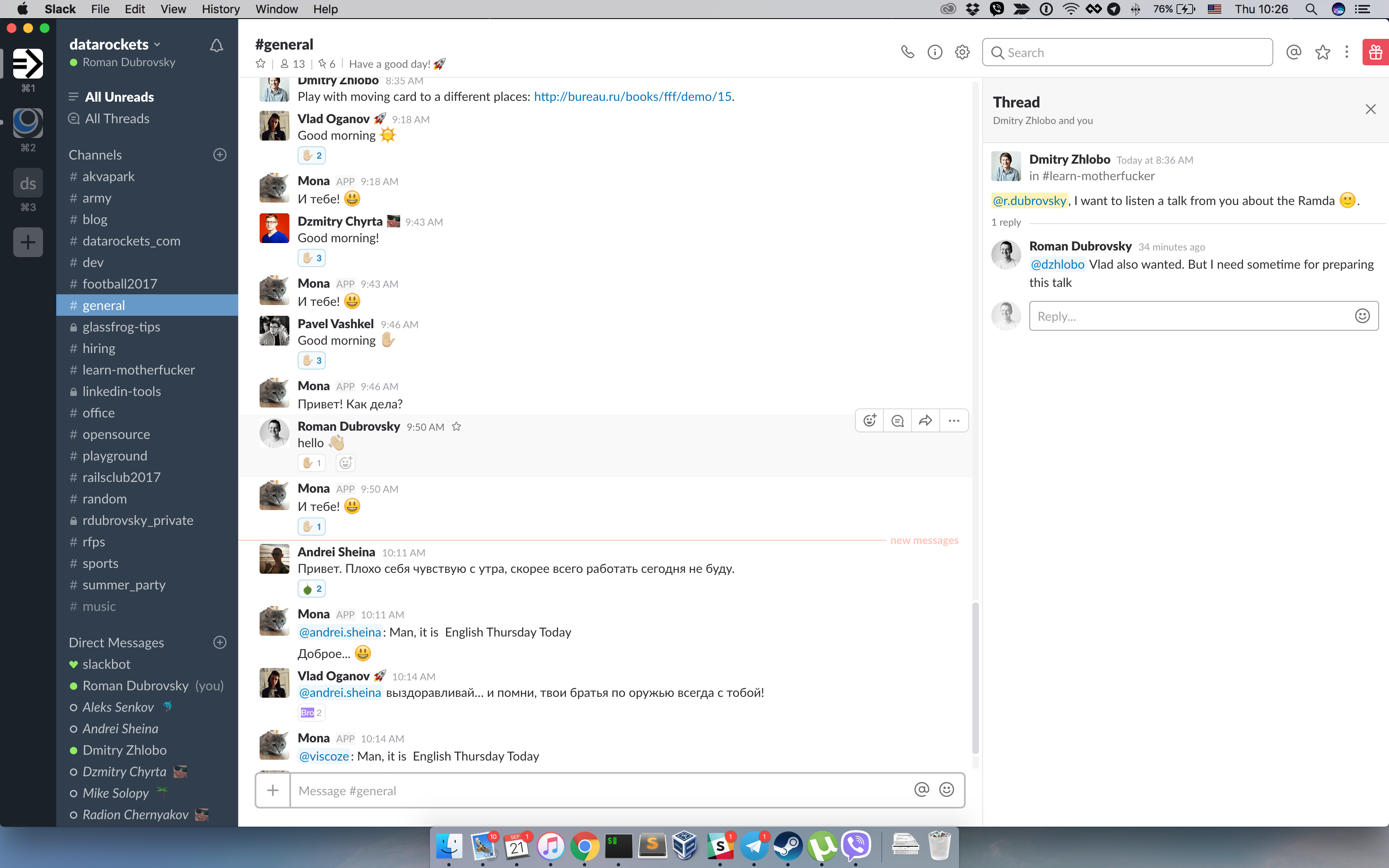Open more actions on the hello message
This screenshot has width=1389, height=868.
point(953,421)
